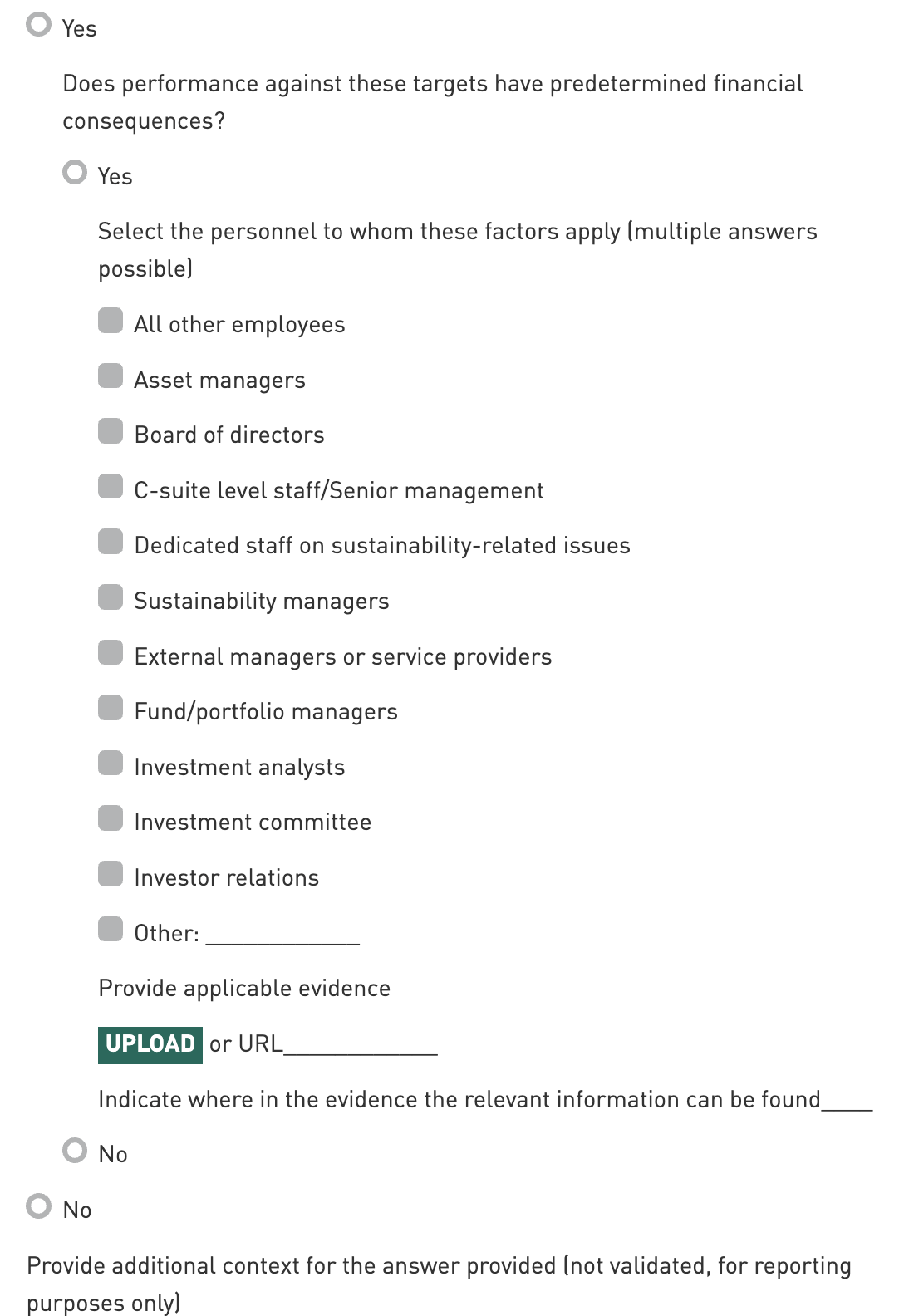Enable the Board of directors checkbox
Viewport: 904px width, 1316px height.
point(111,431)
